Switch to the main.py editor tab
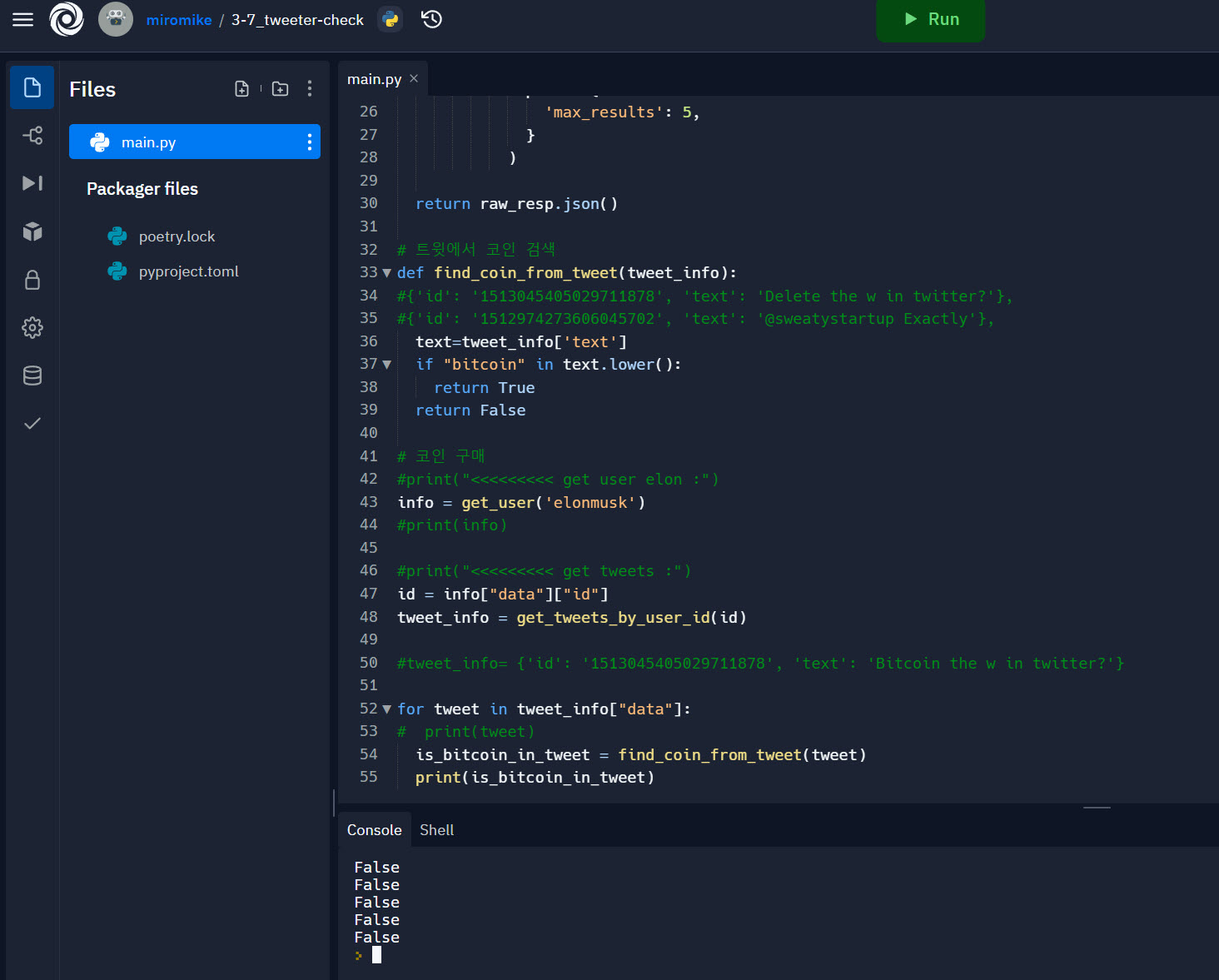 pyautogui.click(x=374, y=79)
